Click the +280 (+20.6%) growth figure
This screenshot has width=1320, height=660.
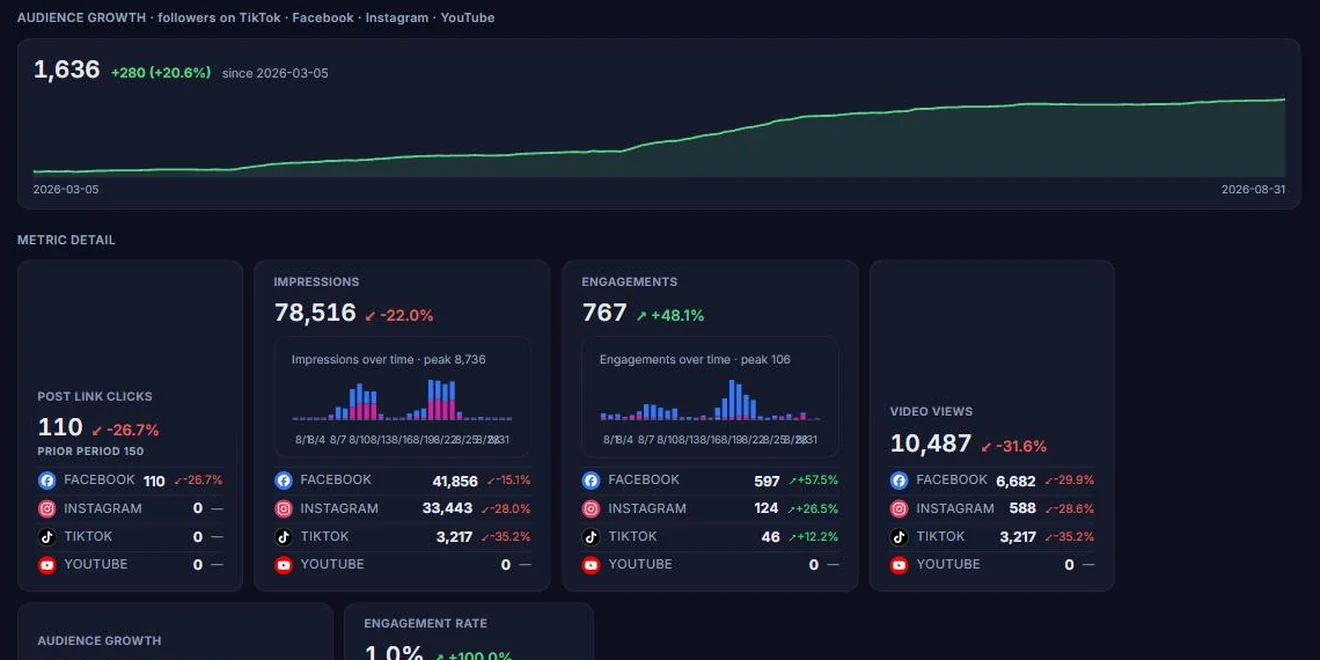[161, 73]
